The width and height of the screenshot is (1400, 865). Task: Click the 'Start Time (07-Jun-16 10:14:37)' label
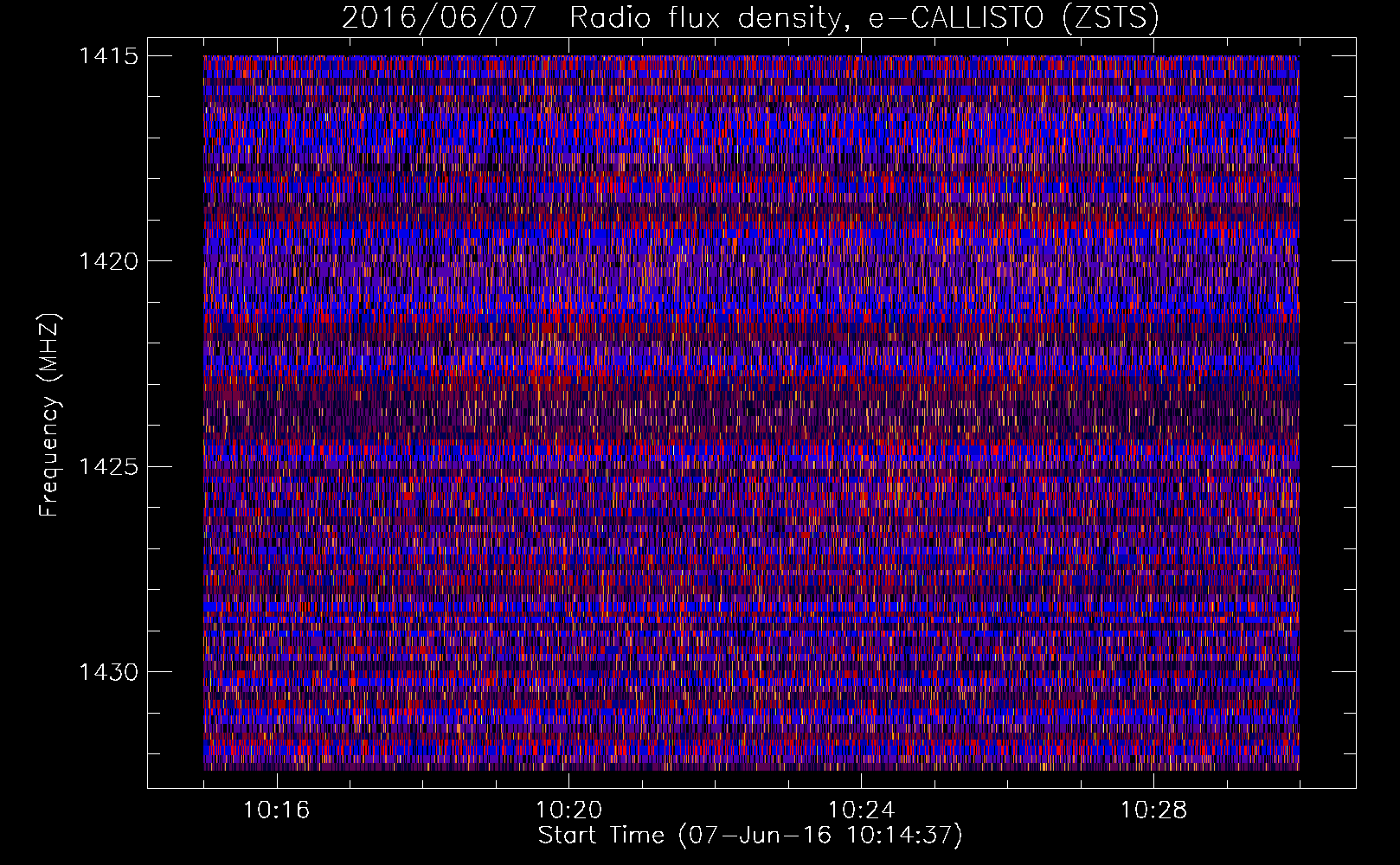[750, 836]
